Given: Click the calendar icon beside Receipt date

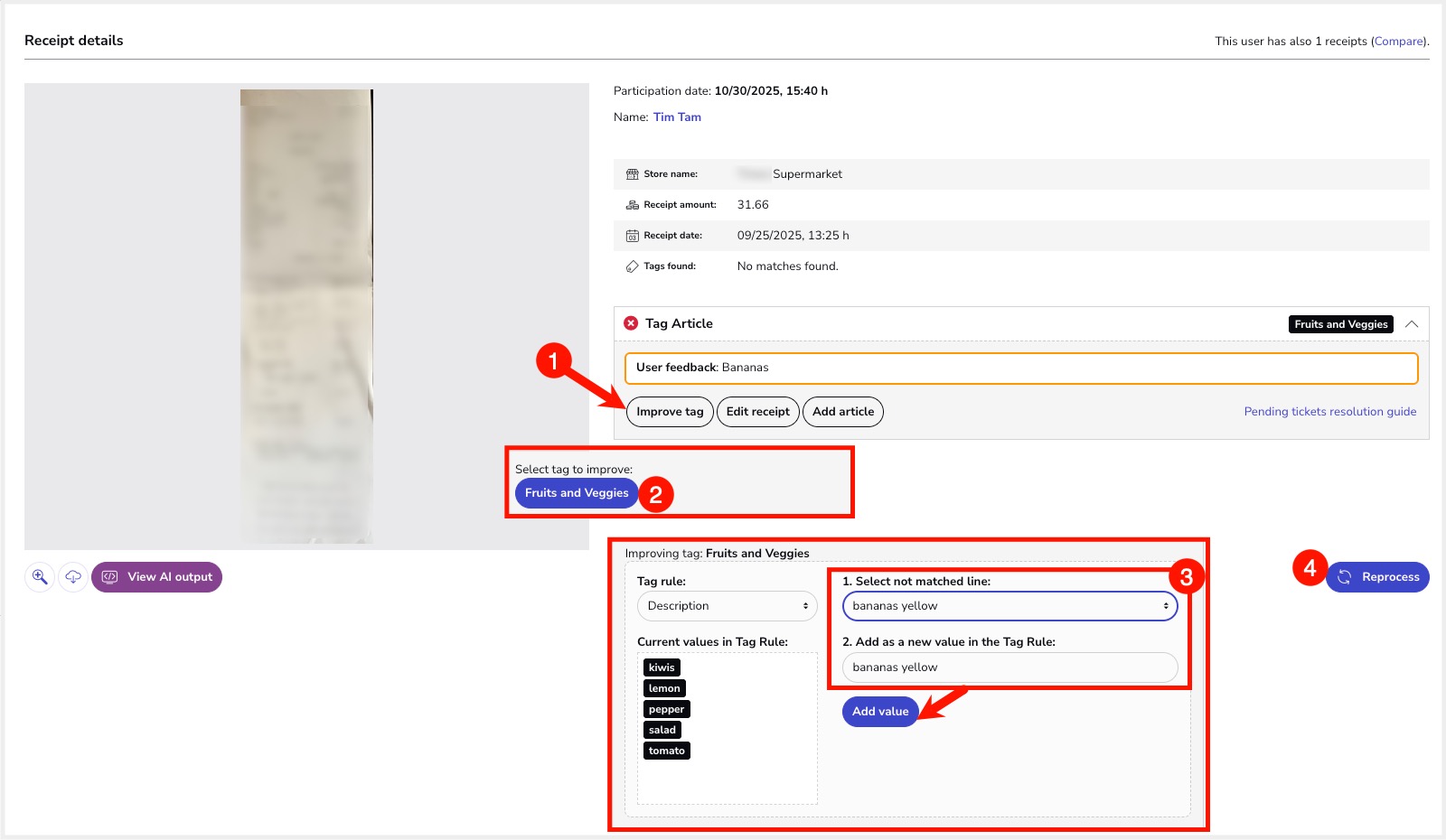Looking at the screenshot, I should point(633,236).
